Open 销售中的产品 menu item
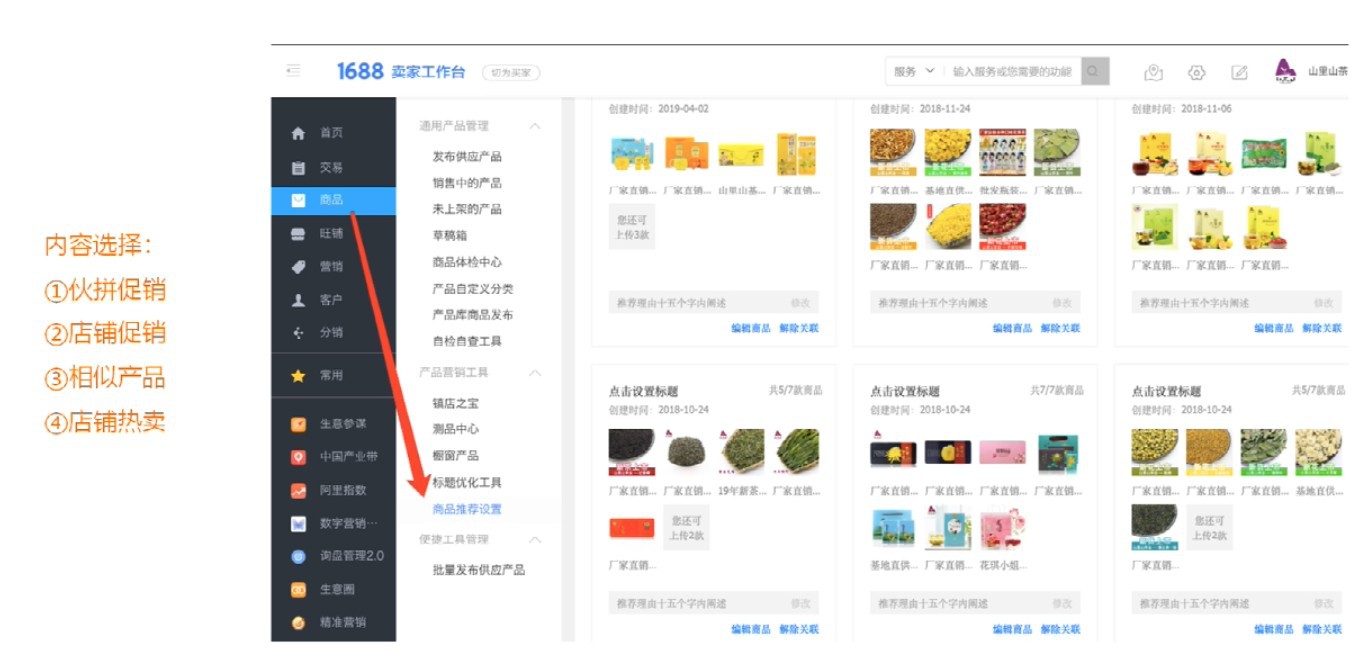The width and height of the screenshot is (1368, 658). [x=467, y=183]
